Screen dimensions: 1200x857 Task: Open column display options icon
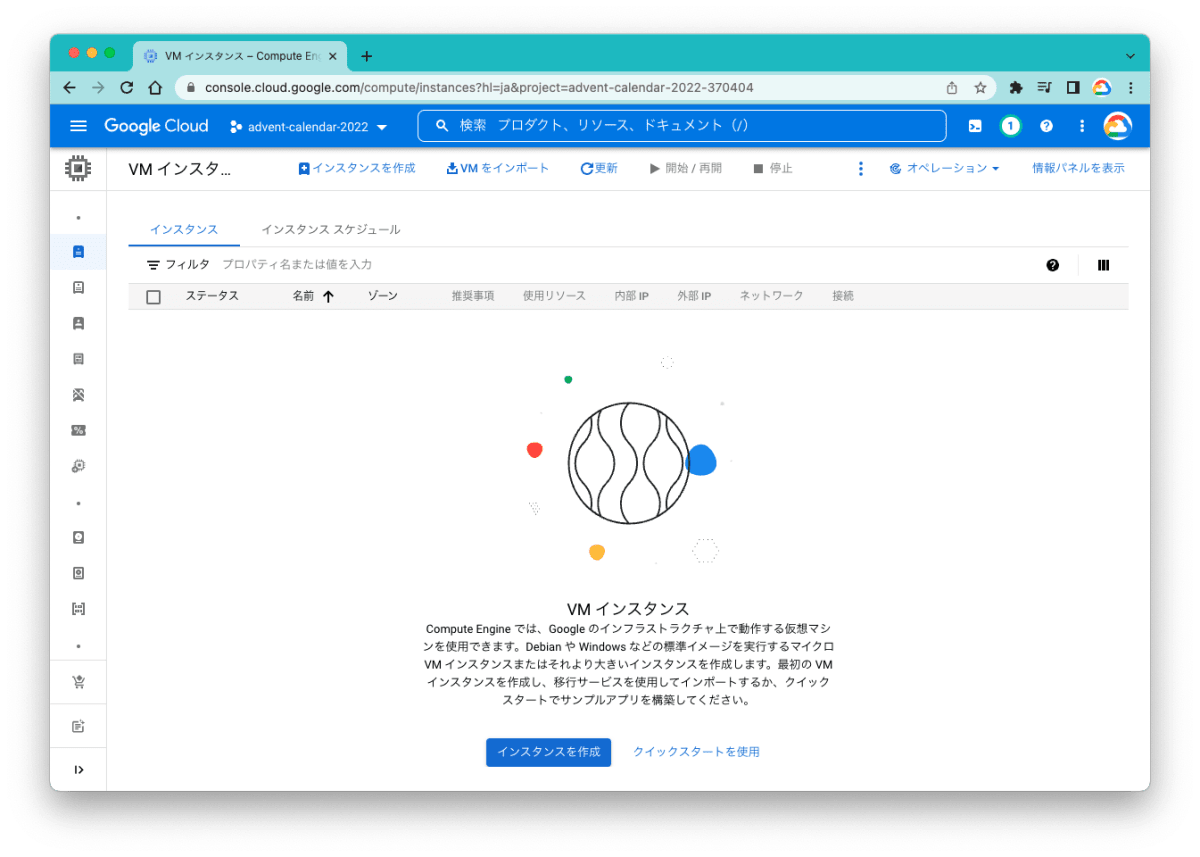tap(1104, 265)
